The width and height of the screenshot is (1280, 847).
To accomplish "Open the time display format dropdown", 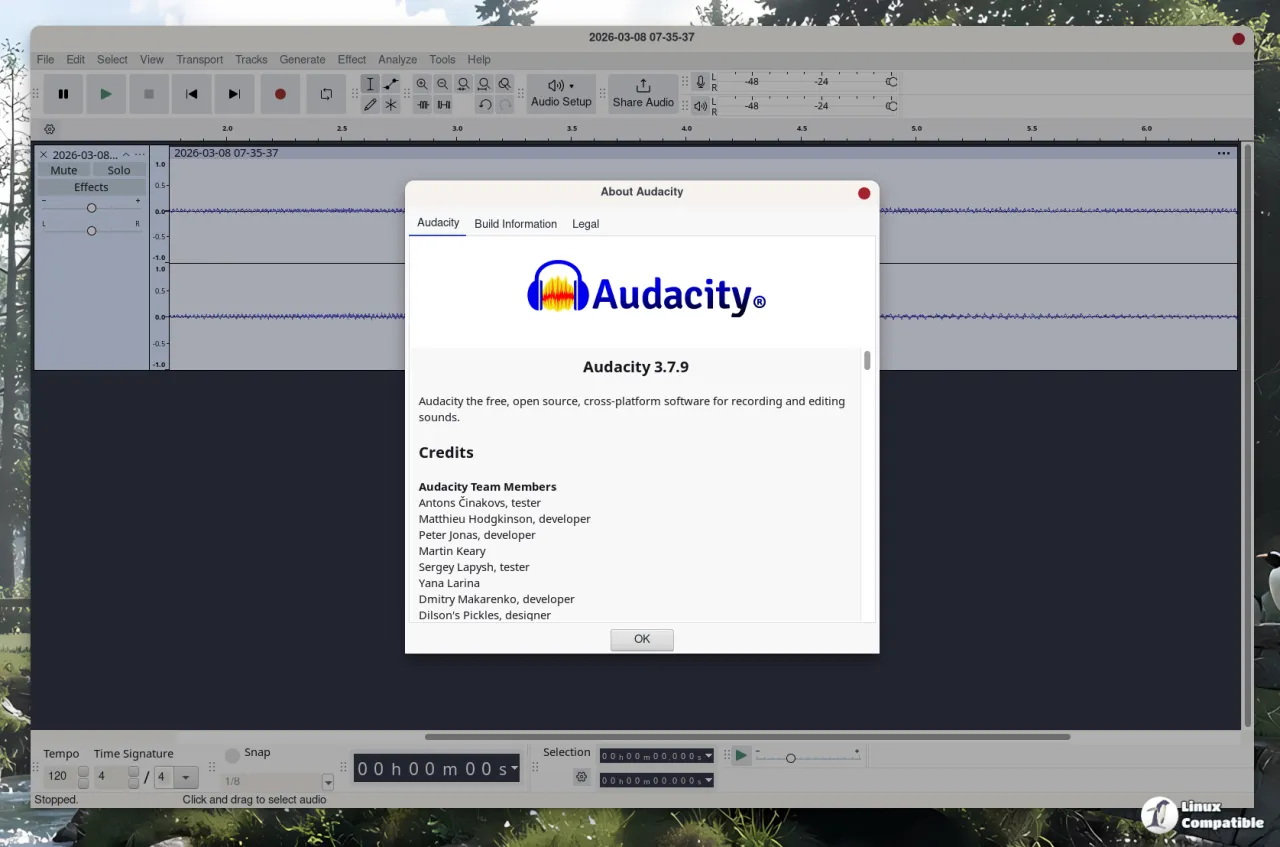I will [515, 768].
